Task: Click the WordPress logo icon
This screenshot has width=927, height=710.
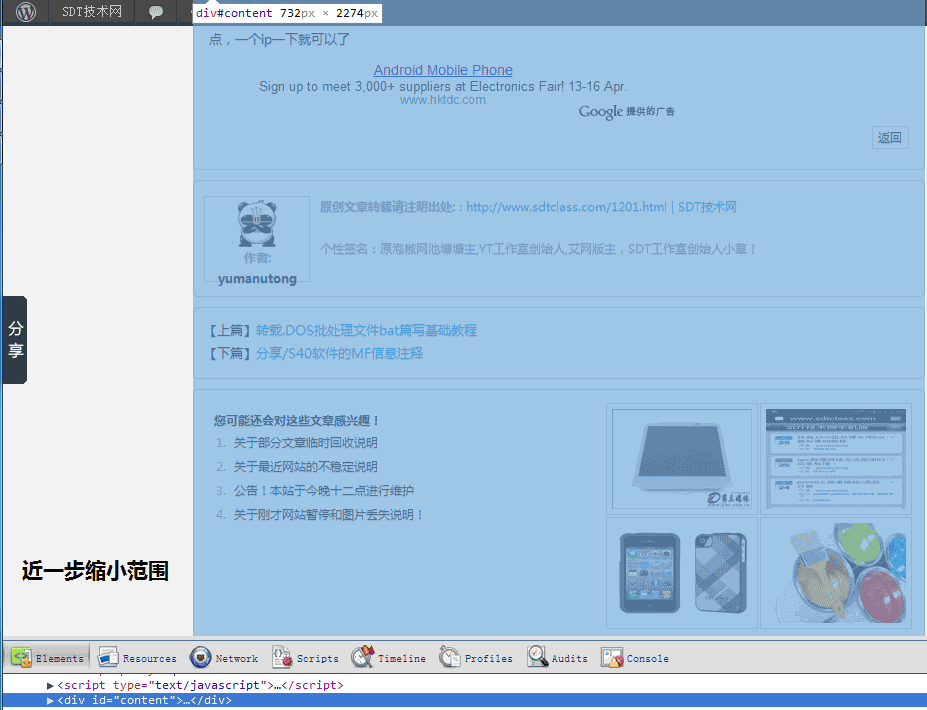Action: point(25,12)
